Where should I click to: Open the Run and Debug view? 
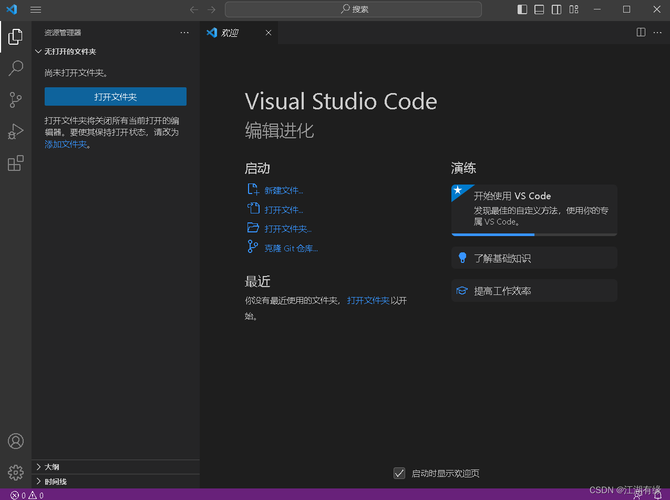[15, 131]
